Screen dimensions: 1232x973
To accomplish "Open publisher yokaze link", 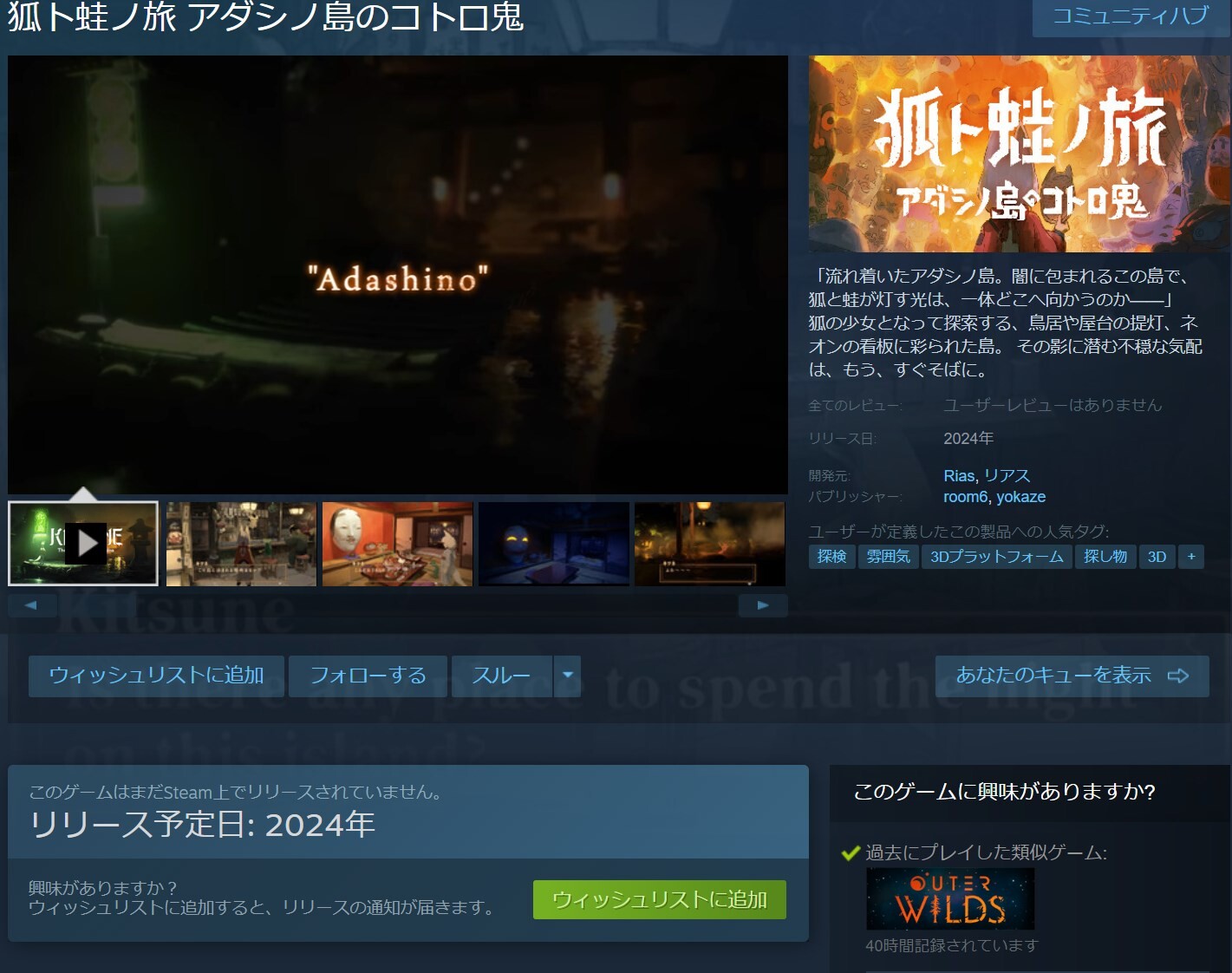I will (1021, 497).
